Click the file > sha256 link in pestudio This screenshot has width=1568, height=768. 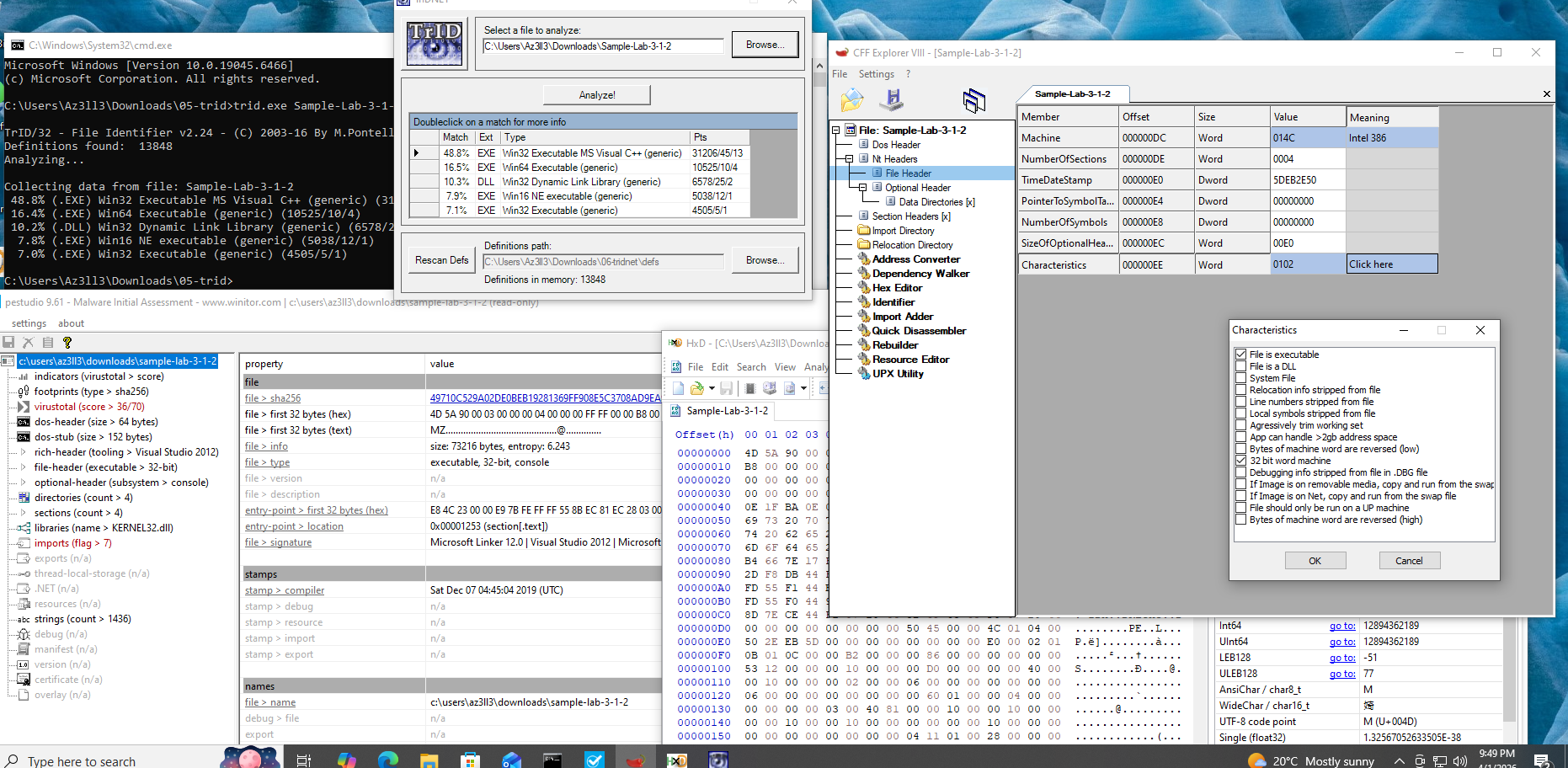point(273,398)
